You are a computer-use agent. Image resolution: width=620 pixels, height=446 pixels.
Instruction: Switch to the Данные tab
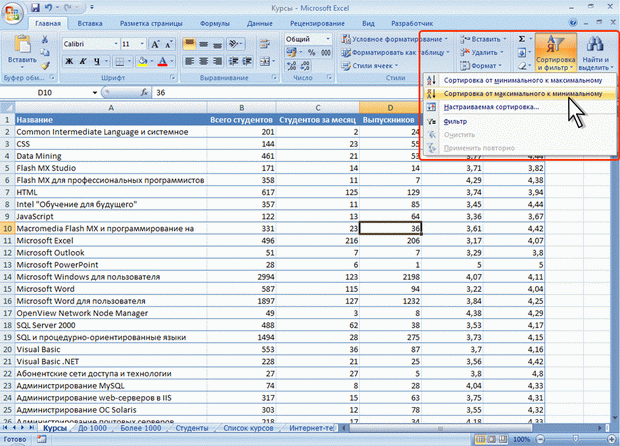[x=260, y=23]
